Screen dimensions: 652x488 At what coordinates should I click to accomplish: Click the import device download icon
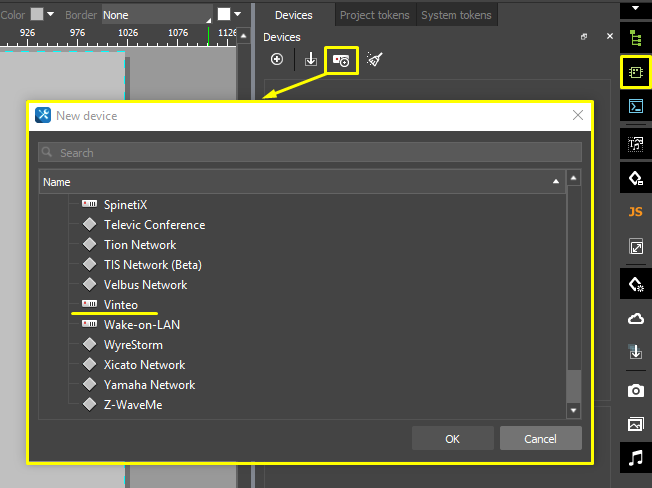311,60
